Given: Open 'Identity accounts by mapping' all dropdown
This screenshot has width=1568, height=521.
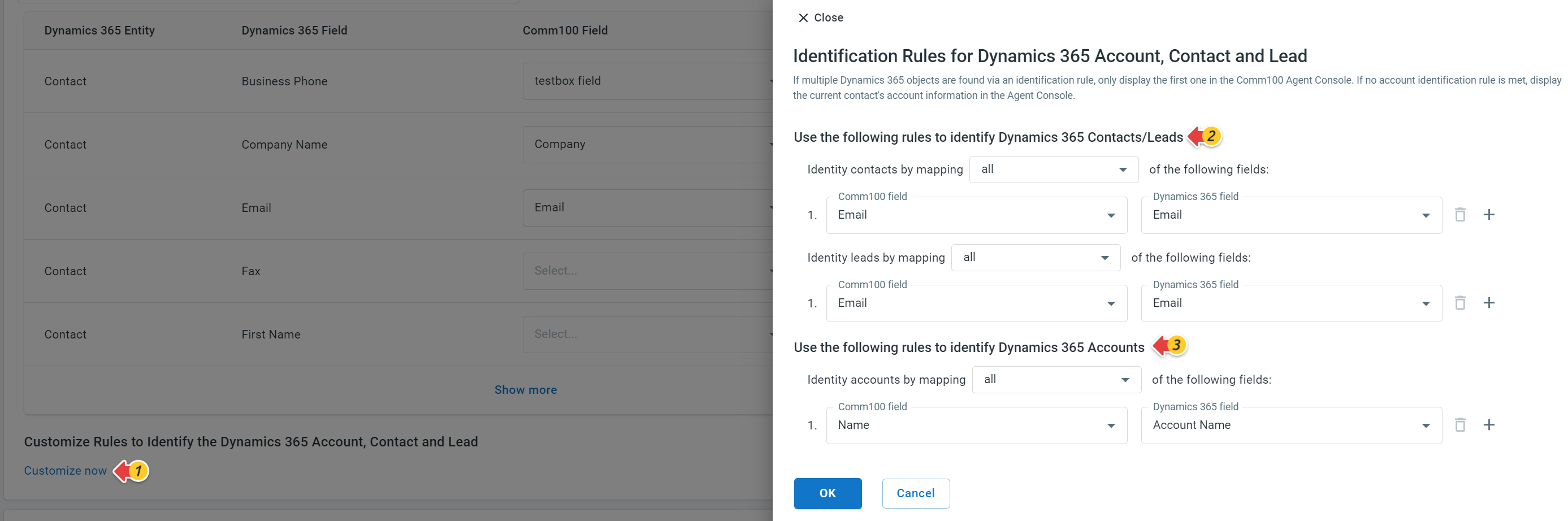Looking at the screenshot, I should [x=1056, y=380].
